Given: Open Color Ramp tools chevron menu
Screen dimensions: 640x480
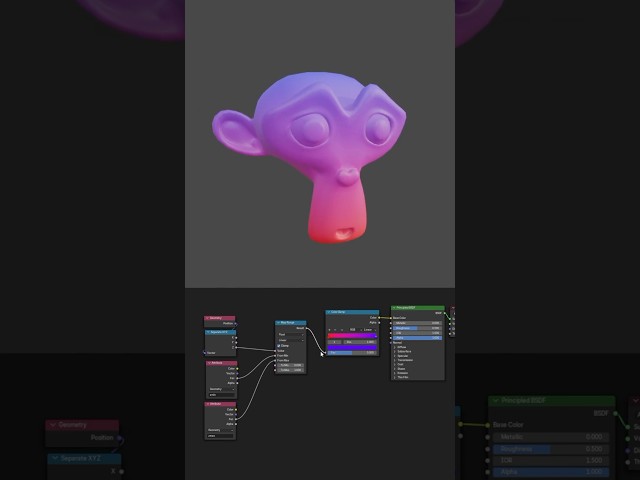Looking at the screenshot, I should pyautogui.click(x=342, y=330).
